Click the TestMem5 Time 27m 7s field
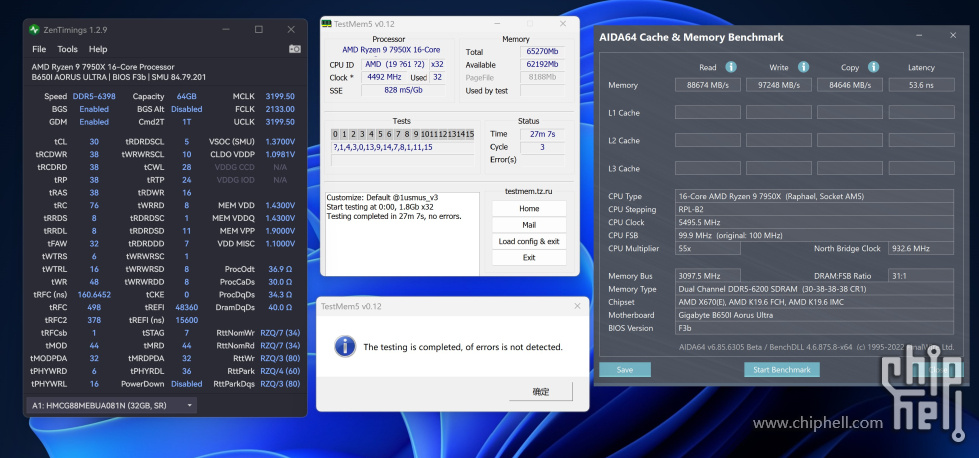The image size is (979, 458). (541, 134)
